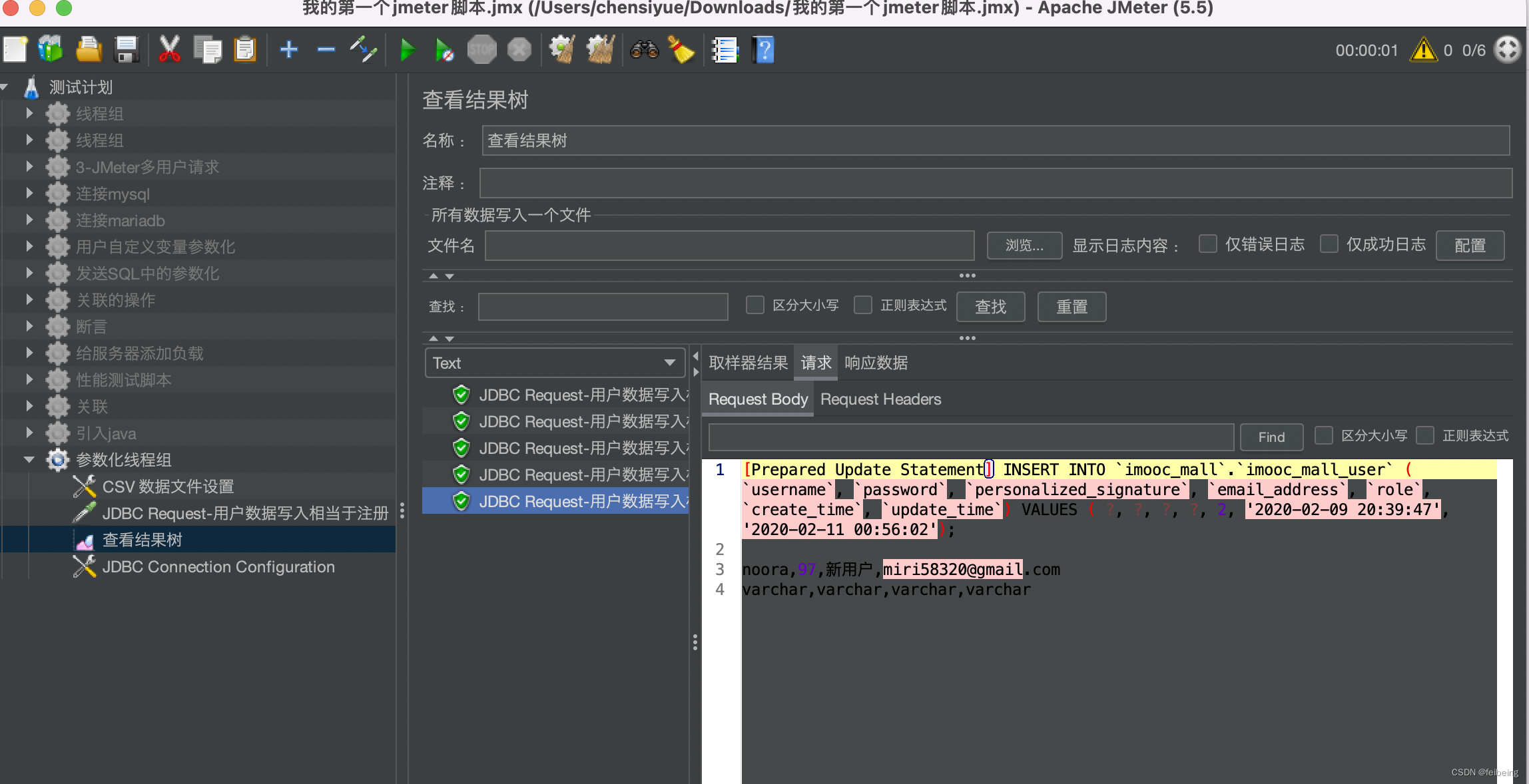Click the 浏览... browse button
Image resolution: width=1529 pixels, height=784 pixels.
[x=1024, y=246]
